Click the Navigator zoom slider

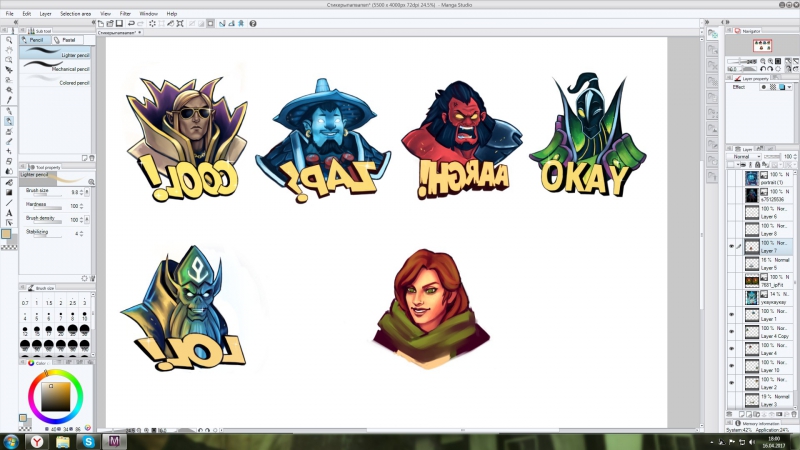[x=742, y=61]
